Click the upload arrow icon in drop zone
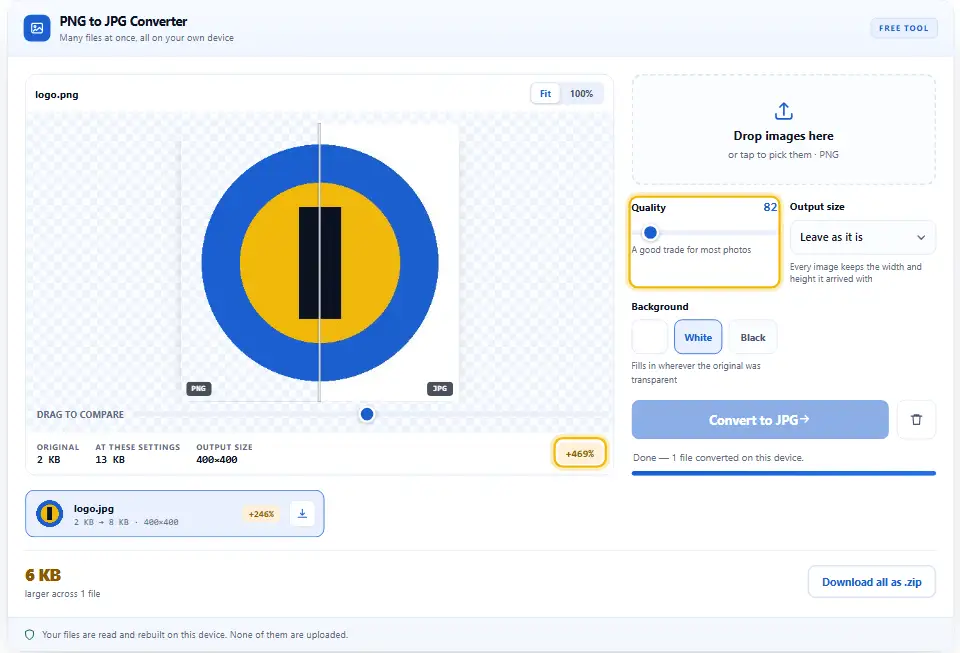Image resolution: width=960 pixels, height=653 pixels. (x=783, y=111)
